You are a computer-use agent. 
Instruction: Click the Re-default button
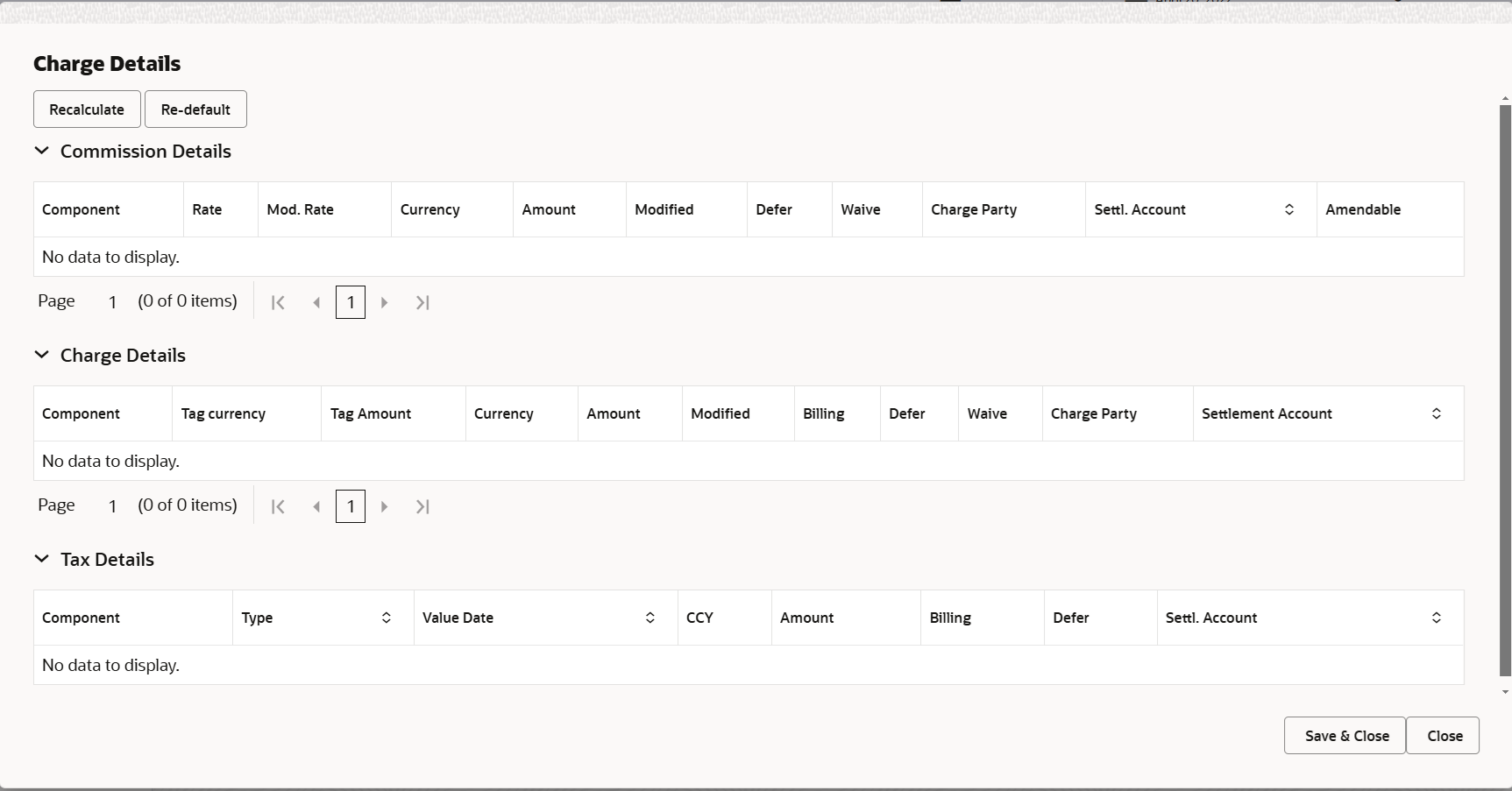click(195, 109)
